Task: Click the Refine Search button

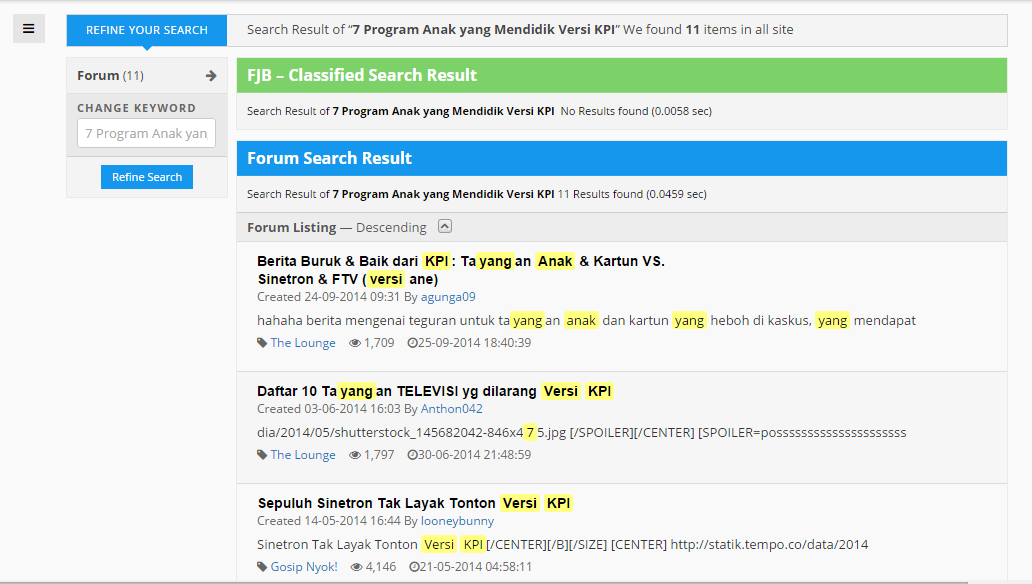Action: point(147,177)
